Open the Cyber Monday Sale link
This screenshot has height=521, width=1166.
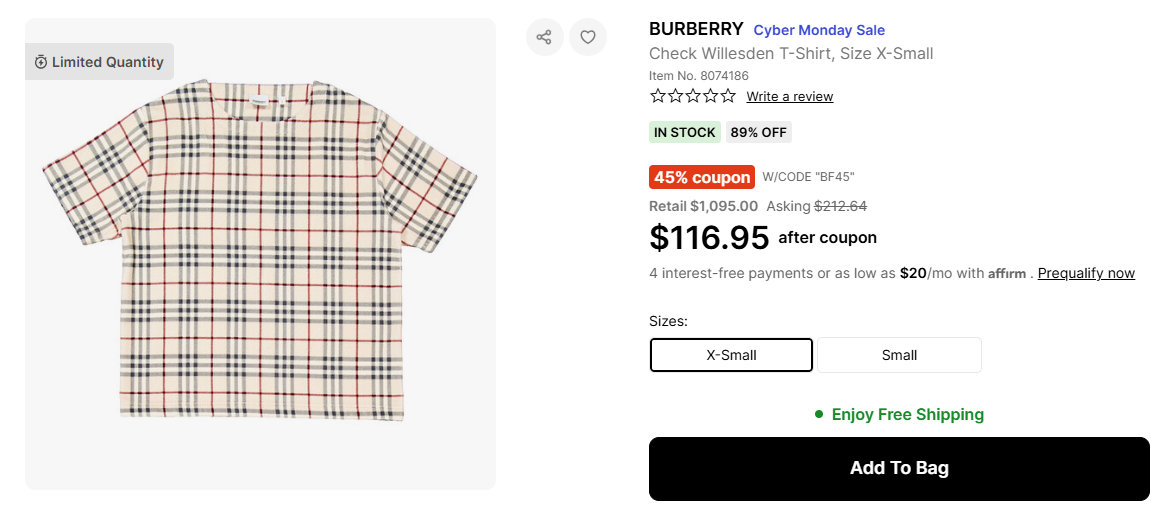pyautogui.click(x=819, y=30)
